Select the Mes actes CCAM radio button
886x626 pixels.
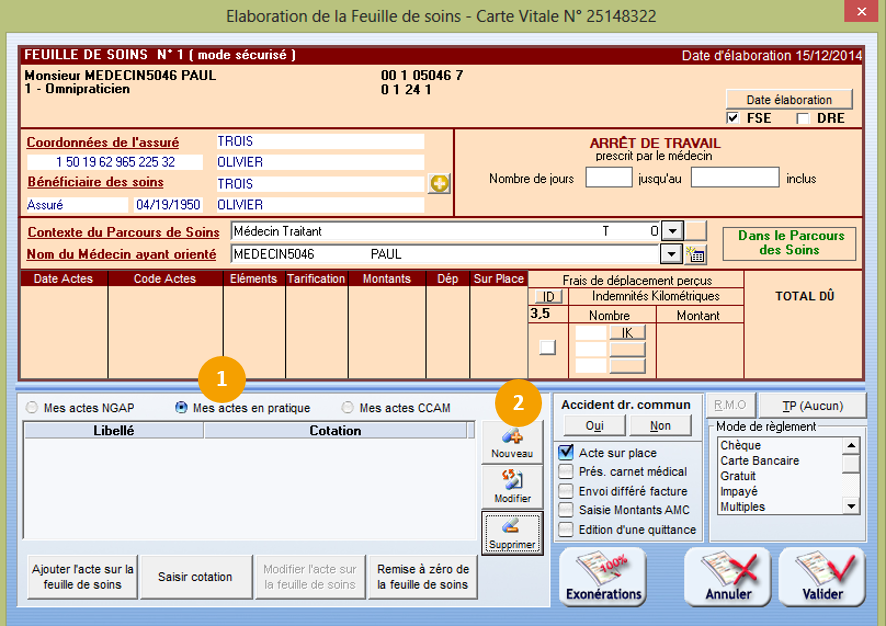(348, 408)
